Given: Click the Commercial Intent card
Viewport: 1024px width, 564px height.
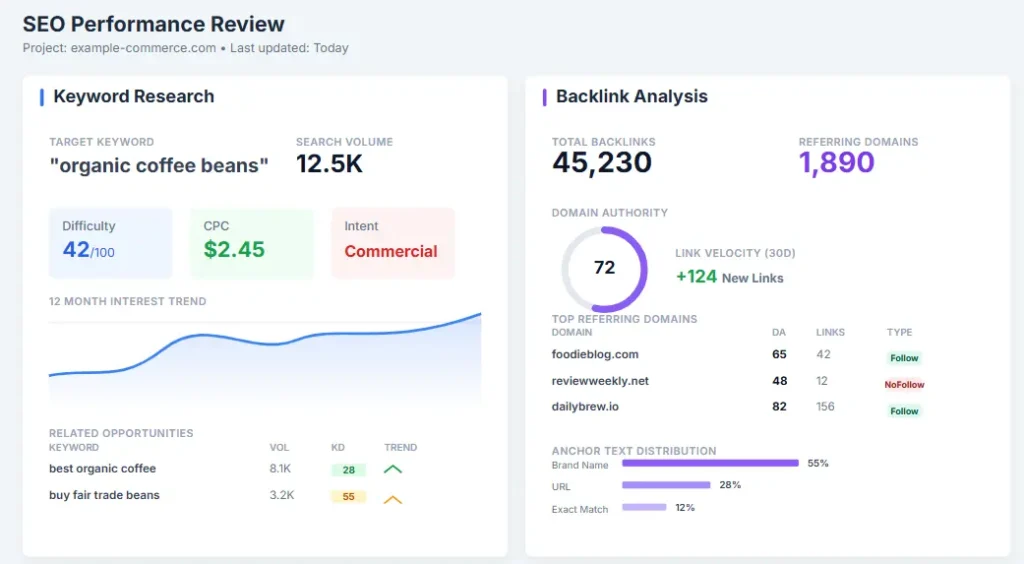Looking at the screenshot, I should pyautogui.click(x=392, y=243).
